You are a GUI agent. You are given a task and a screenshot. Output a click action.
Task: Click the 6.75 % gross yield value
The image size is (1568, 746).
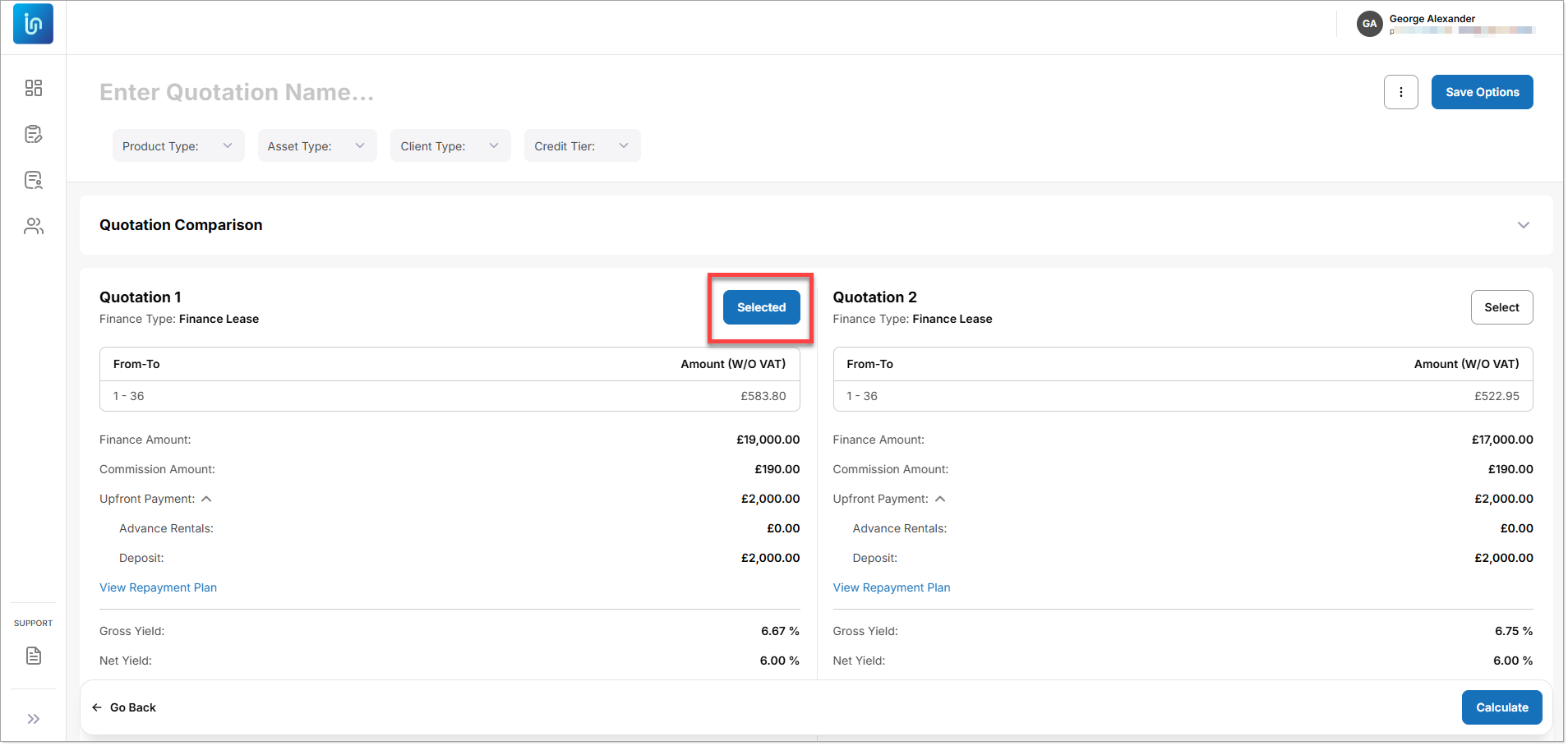pos(1514,631)
